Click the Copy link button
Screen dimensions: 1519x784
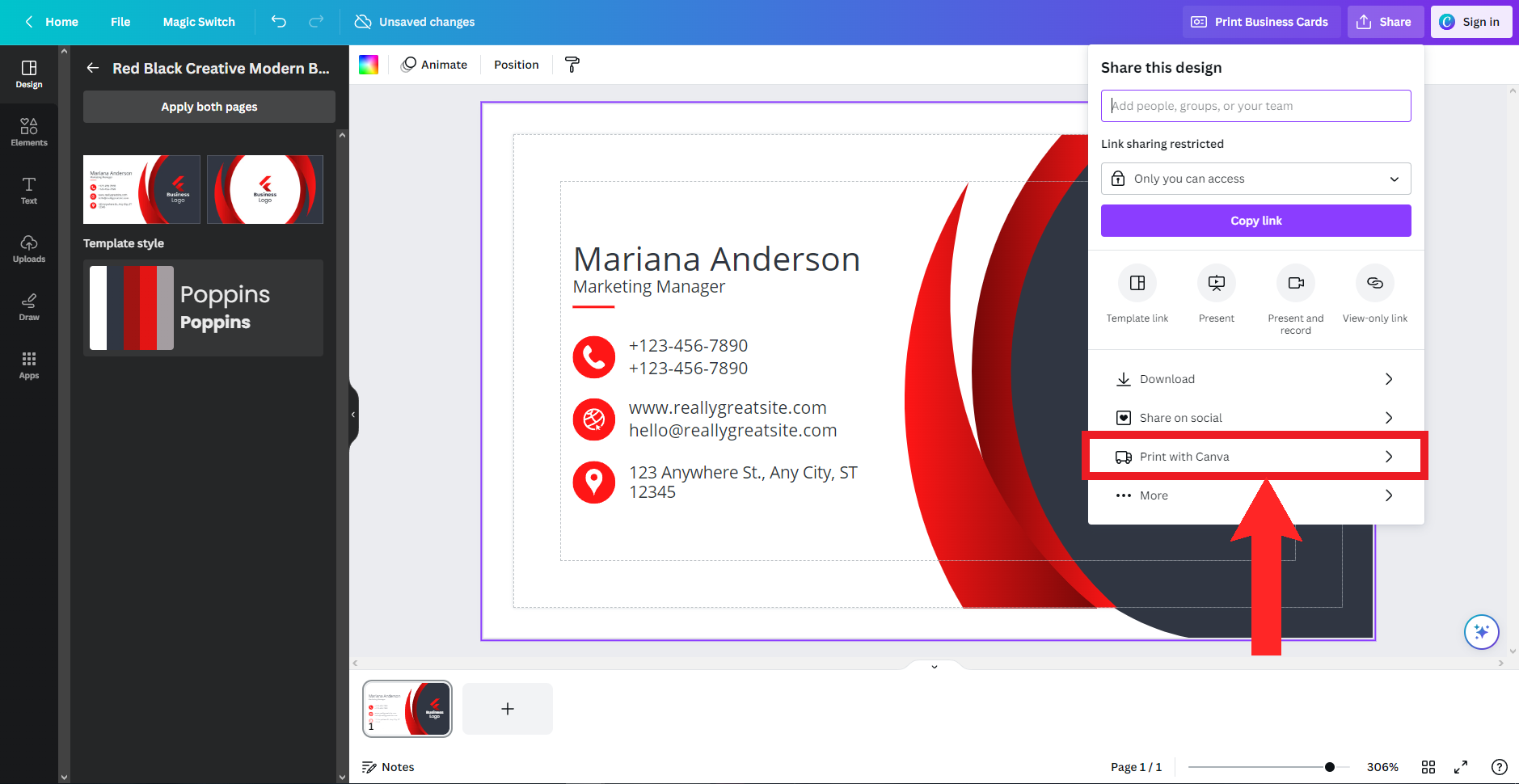pyautogui.click(x=1255, y=221)
